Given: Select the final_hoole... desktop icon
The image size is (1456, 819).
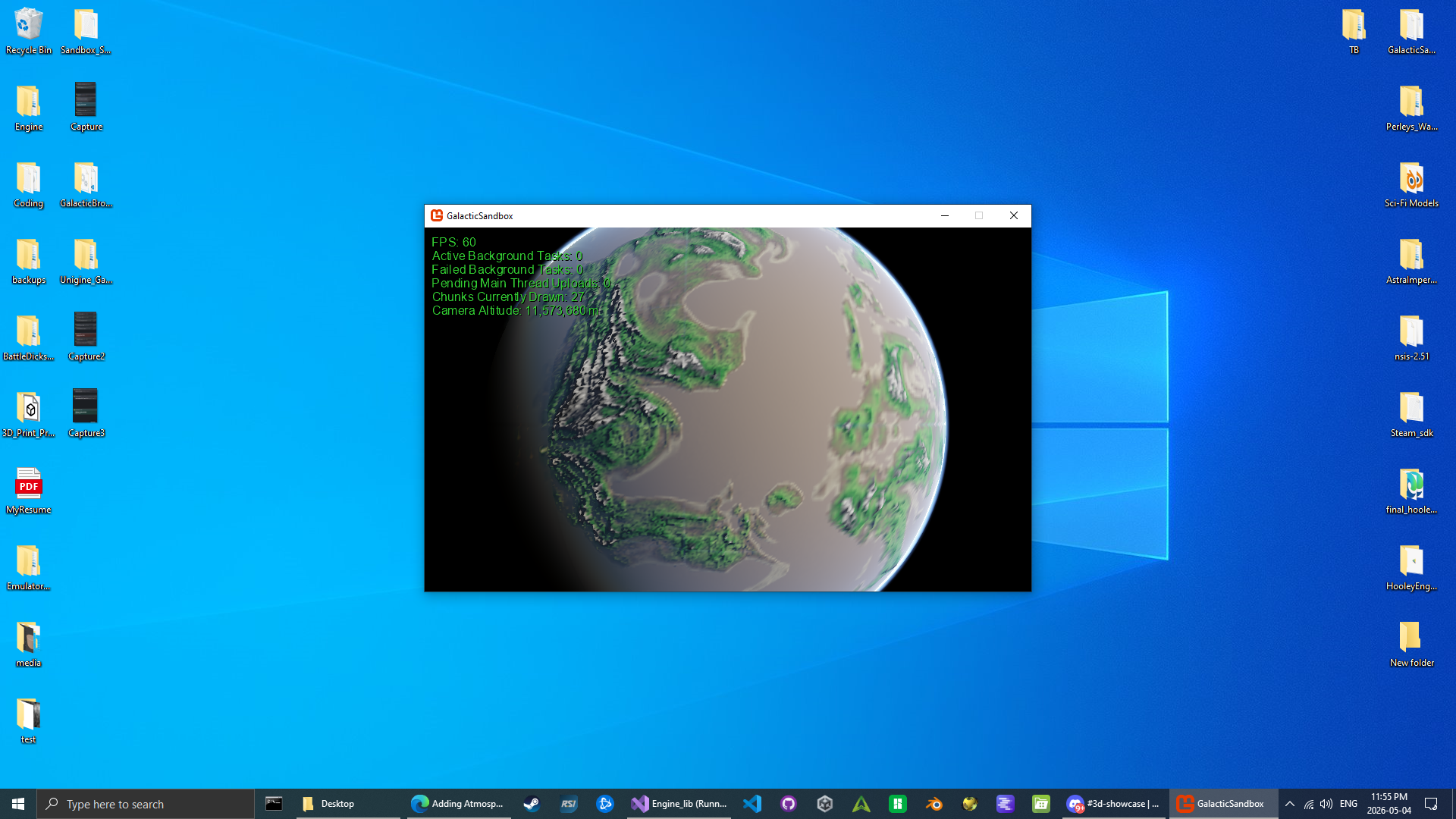Looking at the screenshot, I should [1412, 491].
